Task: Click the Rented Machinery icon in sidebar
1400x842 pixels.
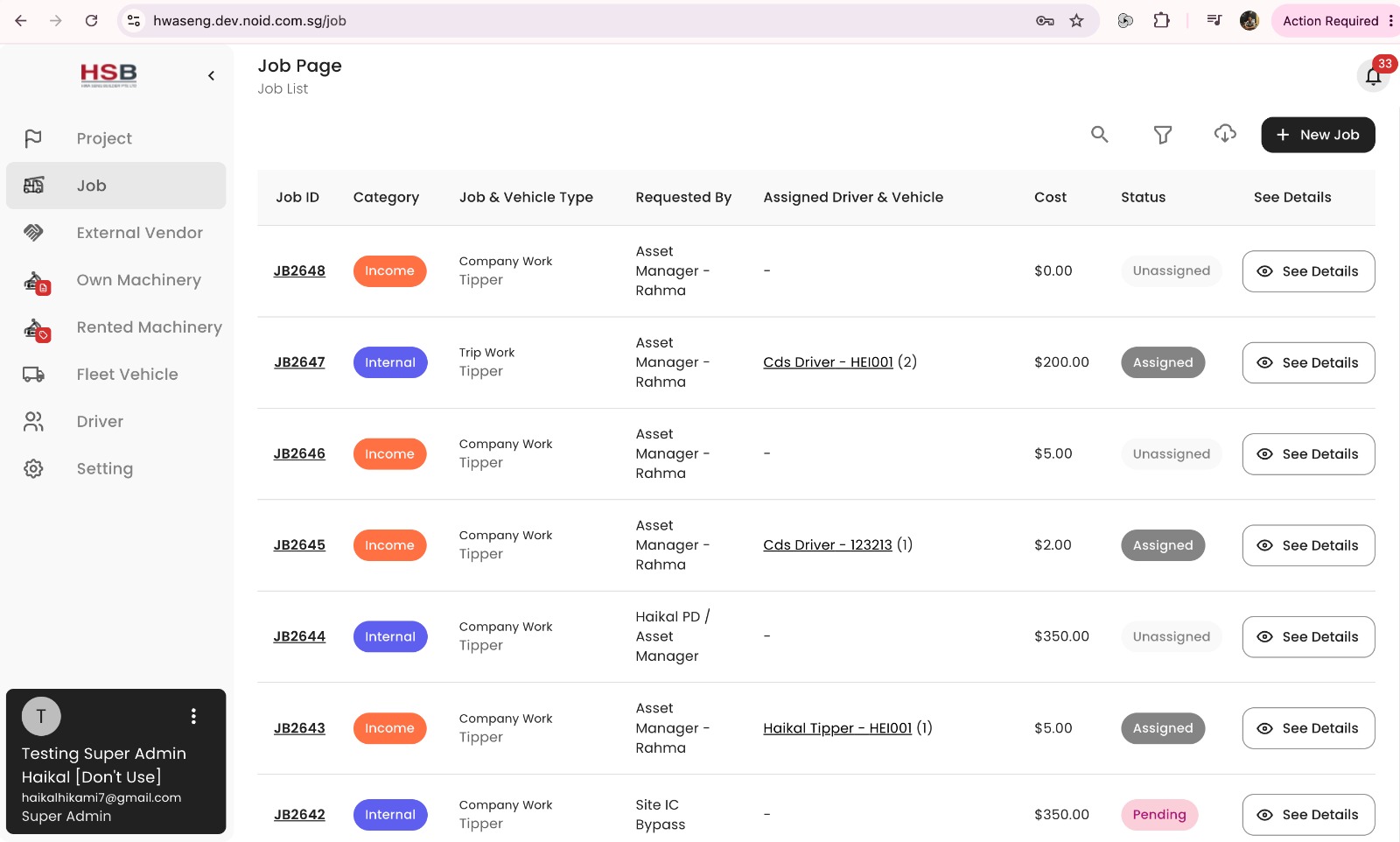Action: 36,329
